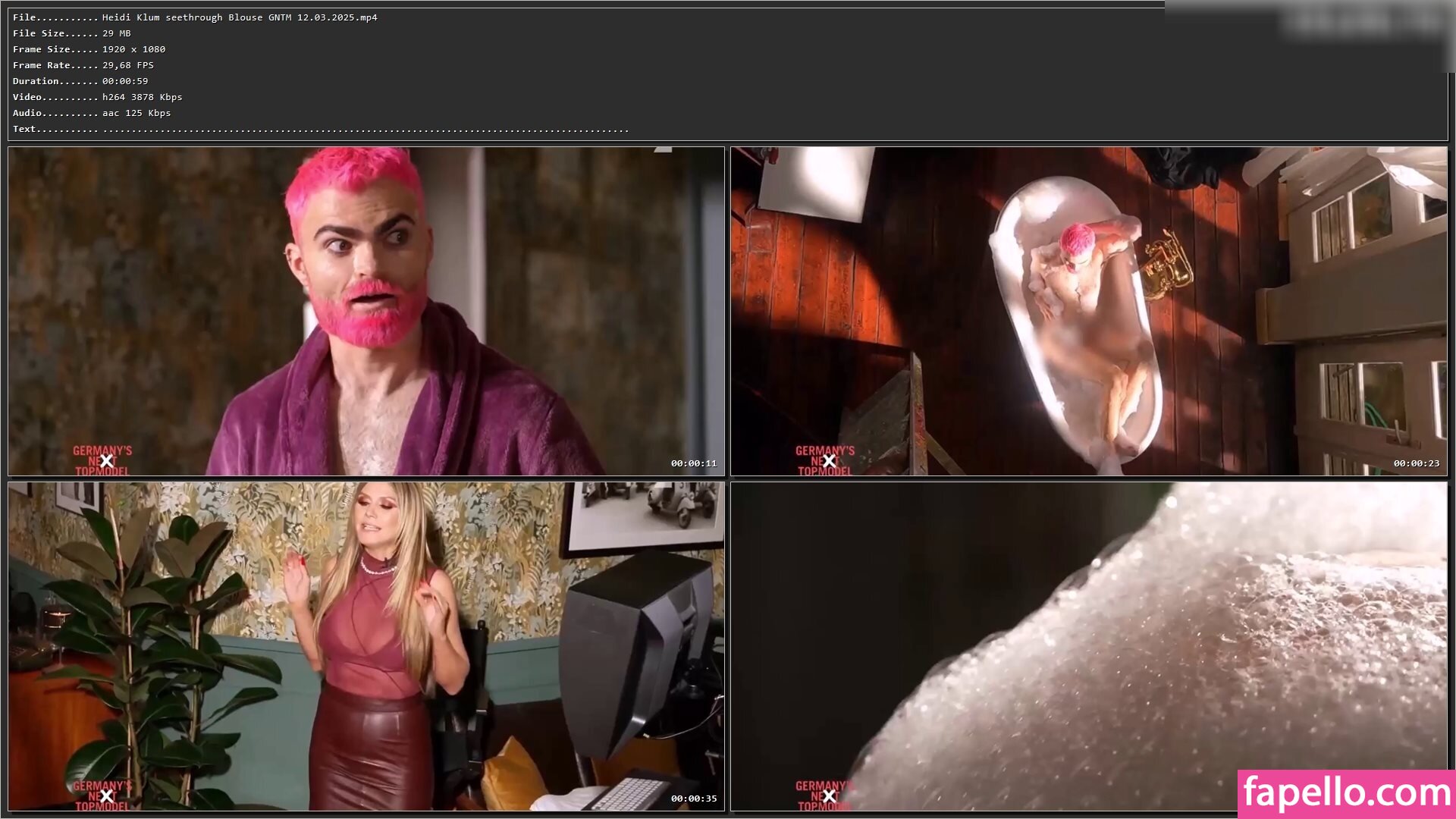Click the Frame Size 1920 x 1080 line
The height and width of the screenshot is (819, 1456).
click(x=89, y=49)
